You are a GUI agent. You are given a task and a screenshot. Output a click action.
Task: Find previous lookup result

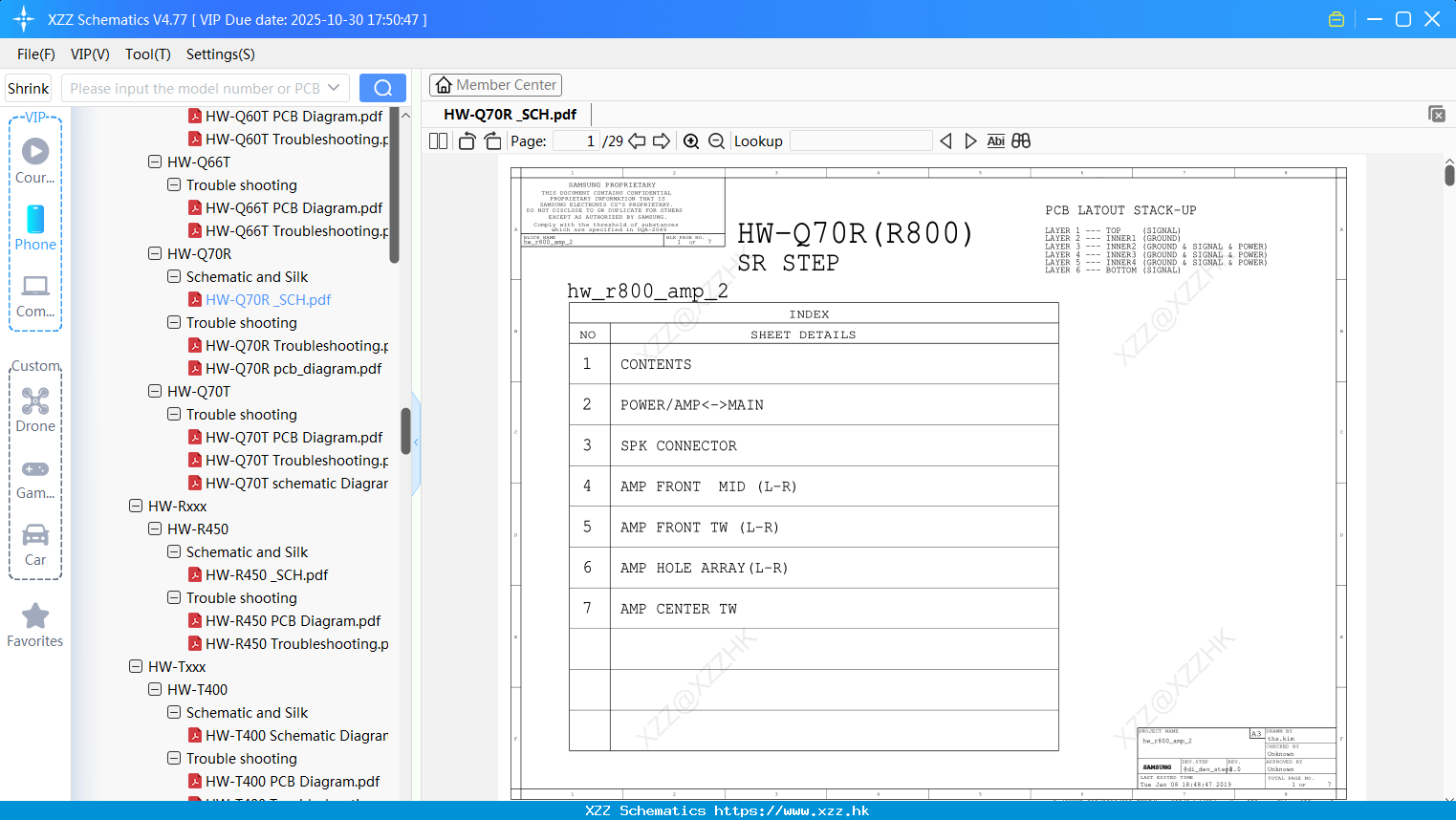tap(945, 141)
